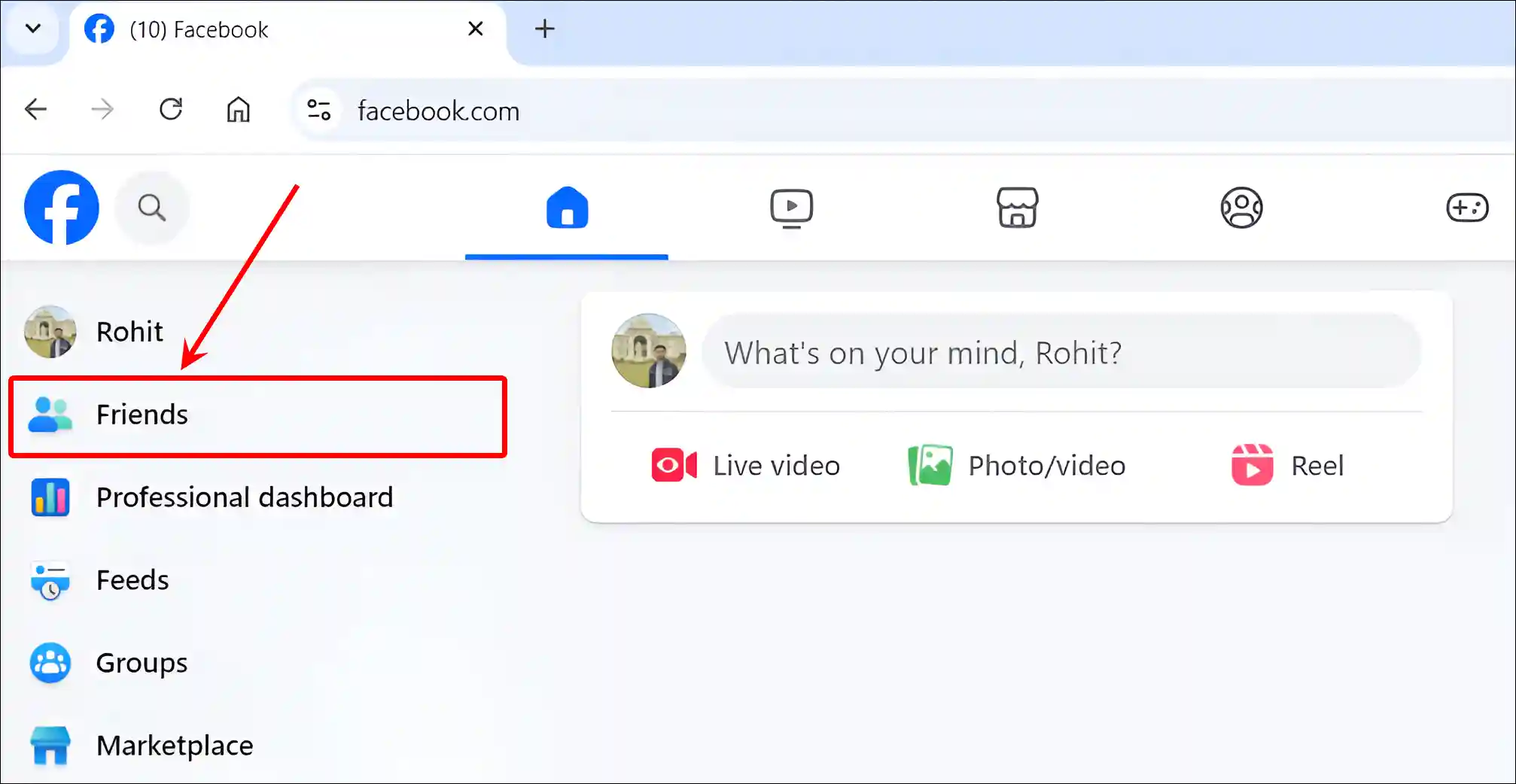
Task: Click the Friends two-person icon
Action: coord(50,415)
